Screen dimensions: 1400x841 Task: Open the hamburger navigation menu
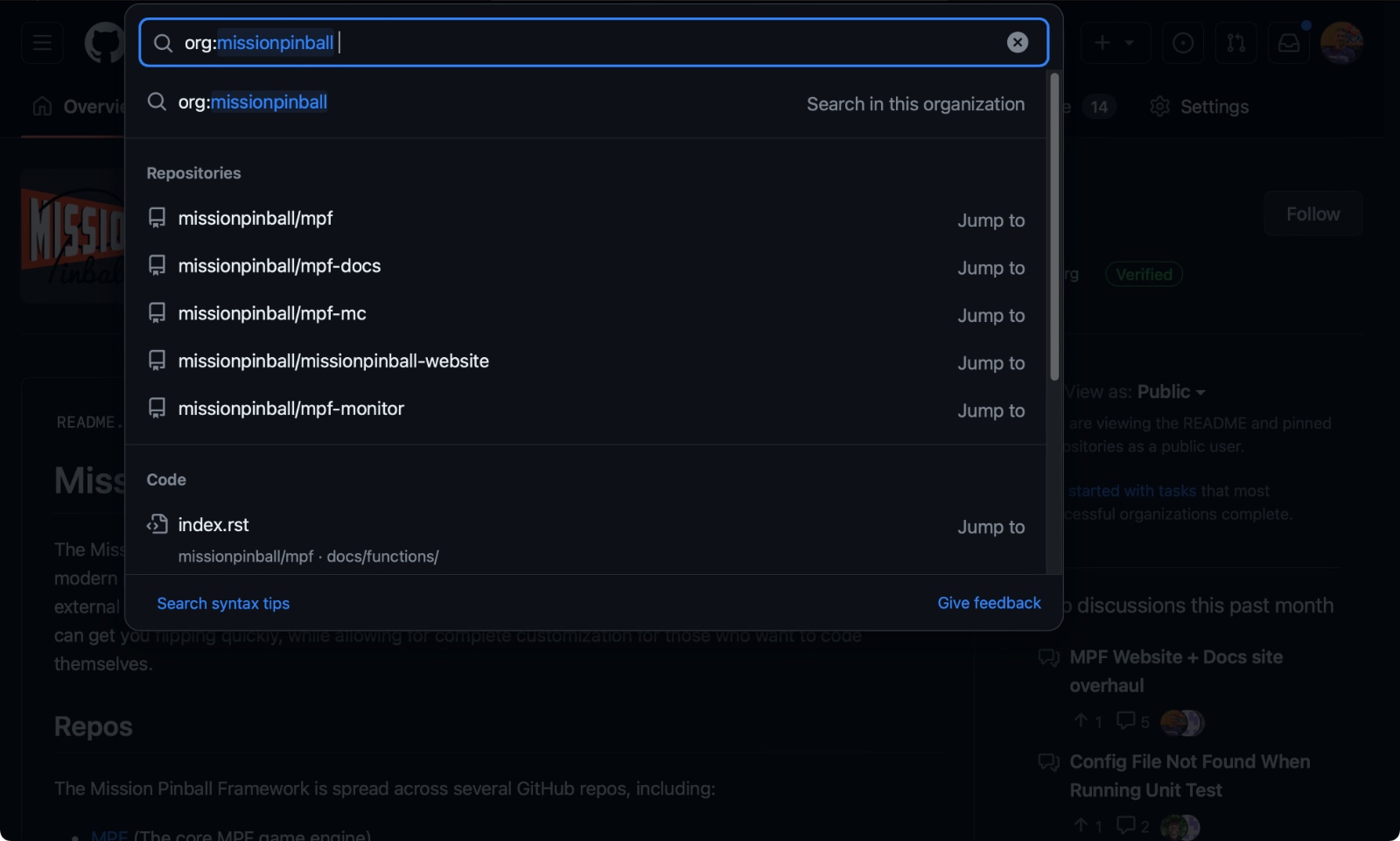(x=42, y=43)
